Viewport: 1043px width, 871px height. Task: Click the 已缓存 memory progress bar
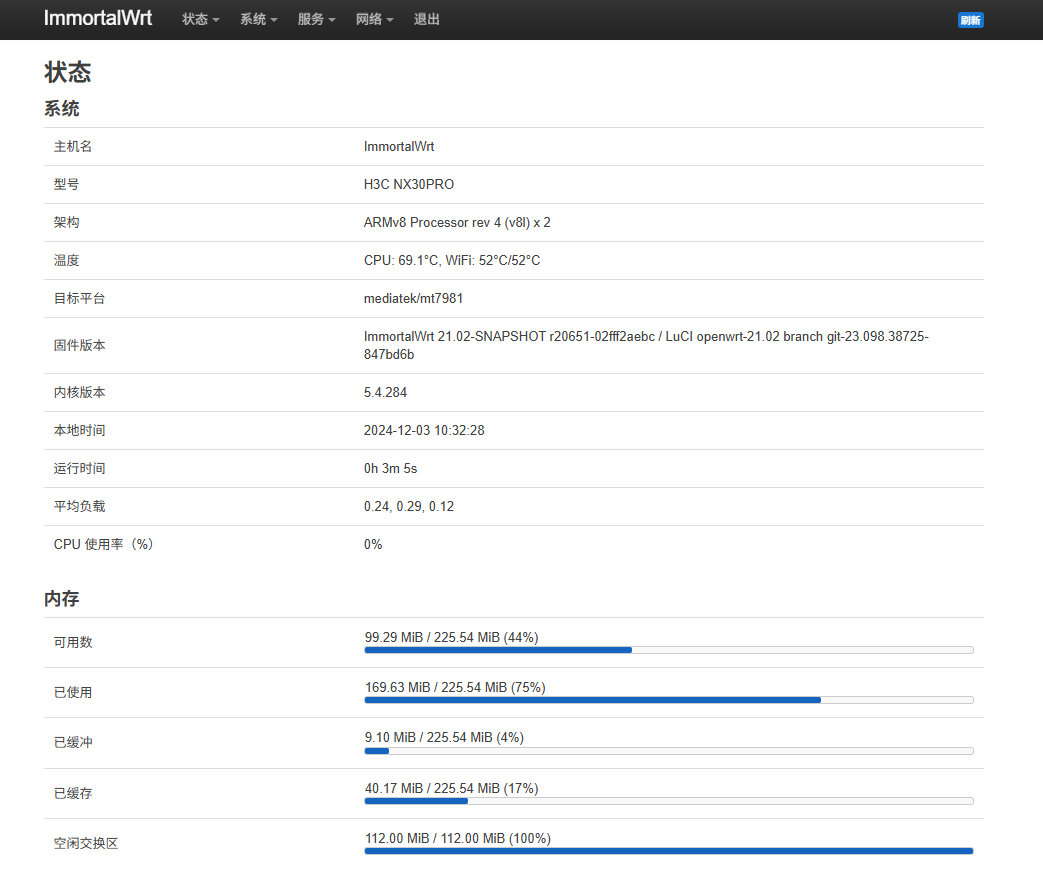point(669,801)
